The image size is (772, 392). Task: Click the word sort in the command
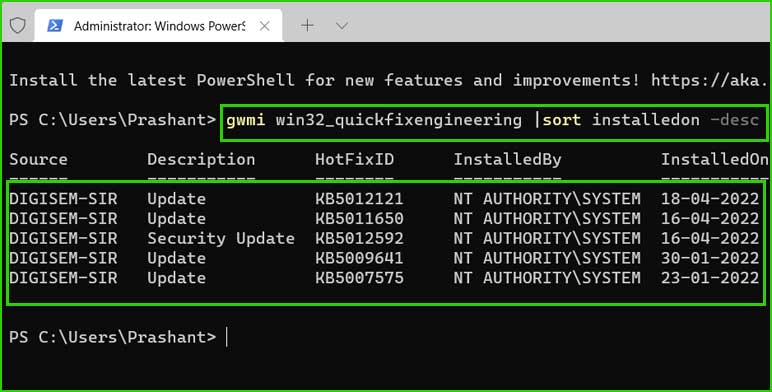[562, 120]
